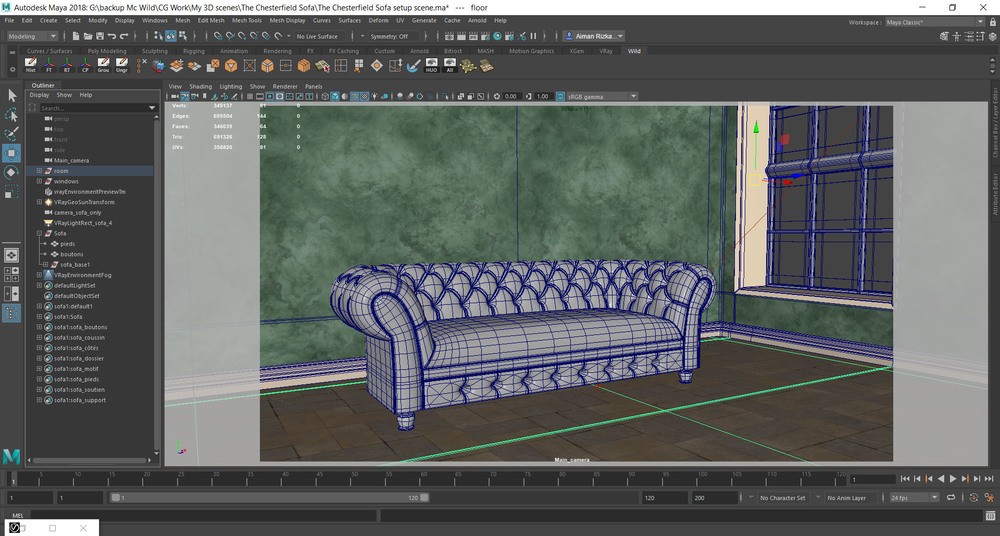
Task: Open the Workspace Maya Classic dropdown
Action: pyautogui.click(x=935, y=22)
